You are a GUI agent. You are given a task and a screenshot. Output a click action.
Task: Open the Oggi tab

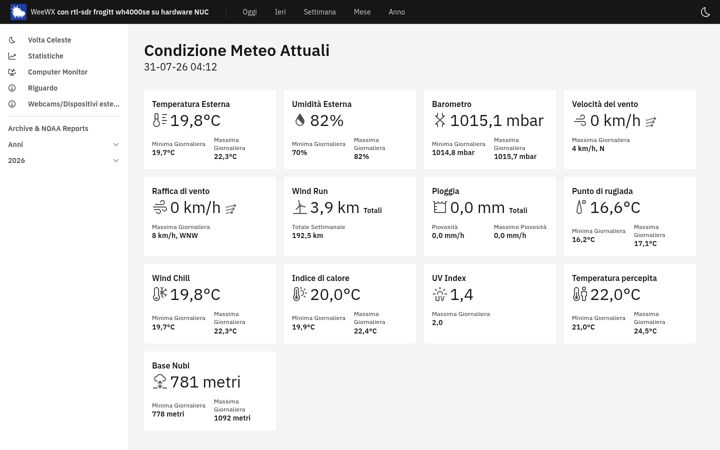(249, 12)
